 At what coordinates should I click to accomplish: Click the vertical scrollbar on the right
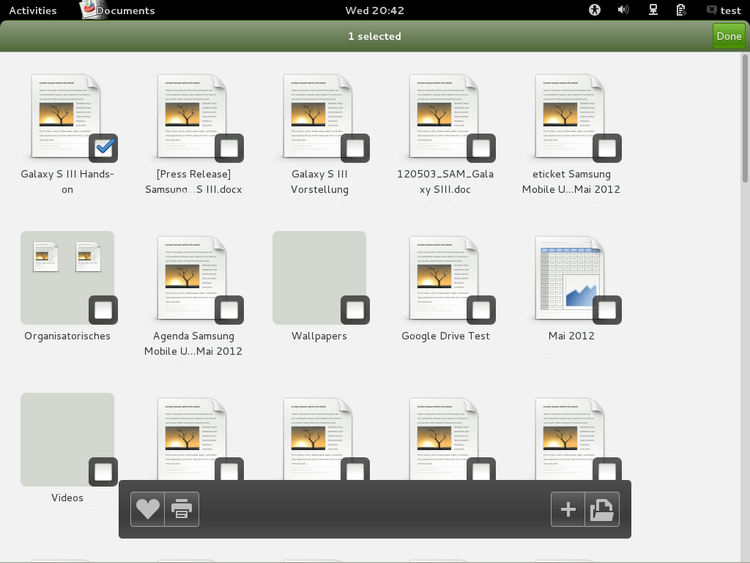pos(745,120)
